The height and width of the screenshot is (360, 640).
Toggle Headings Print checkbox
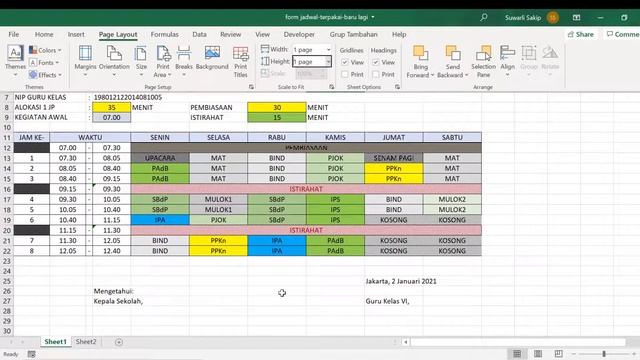coord(376,74)
